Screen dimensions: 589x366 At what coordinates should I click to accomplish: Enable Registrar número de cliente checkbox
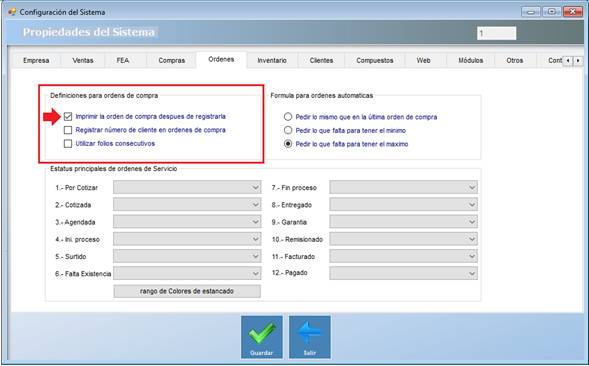tap(68, 130)
